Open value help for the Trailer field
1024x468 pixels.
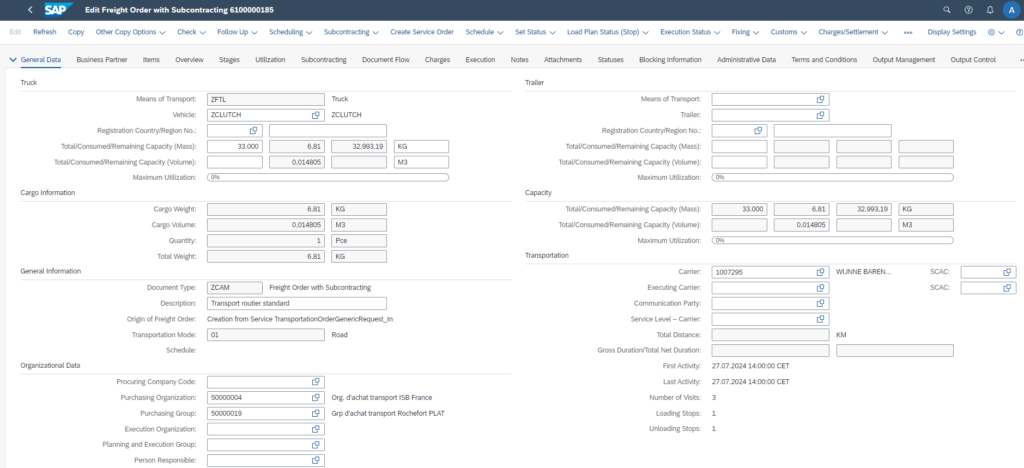point(821,115)
